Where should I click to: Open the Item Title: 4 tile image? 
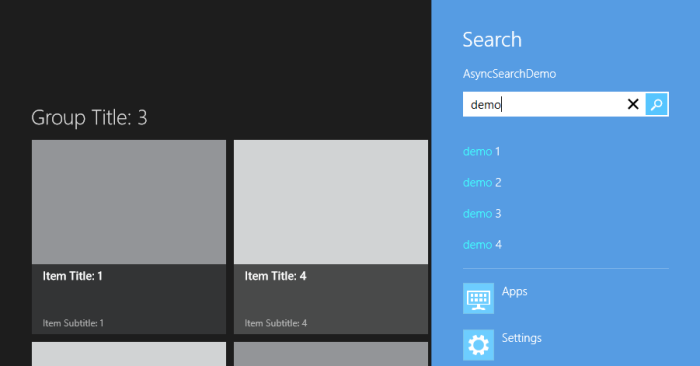click(331, 202)
